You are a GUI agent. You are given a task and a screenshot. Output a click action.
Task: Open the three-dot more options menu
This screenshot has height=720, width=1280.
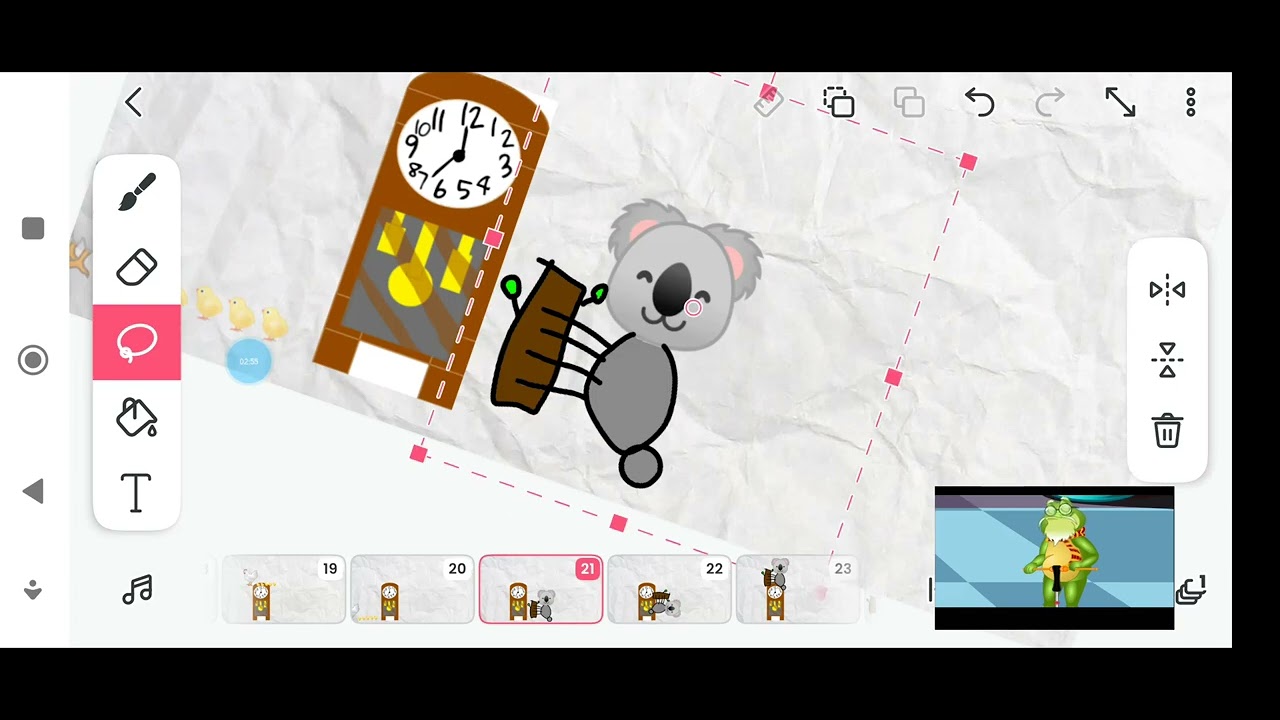click(x=1190, y=102)
